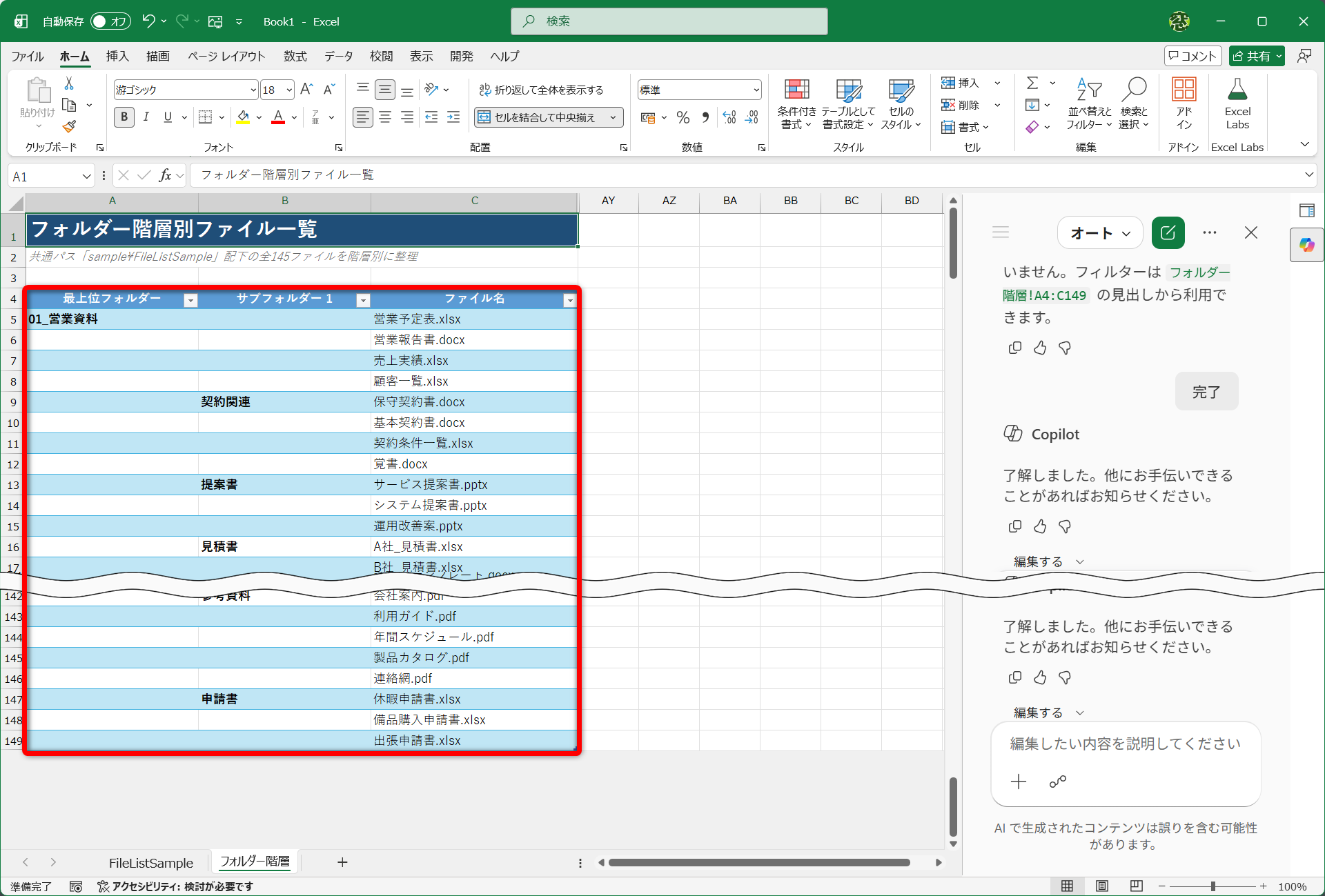Switch to the 表示 ribbon tab
Screen dimensions: 1325x896
[421, 56]
